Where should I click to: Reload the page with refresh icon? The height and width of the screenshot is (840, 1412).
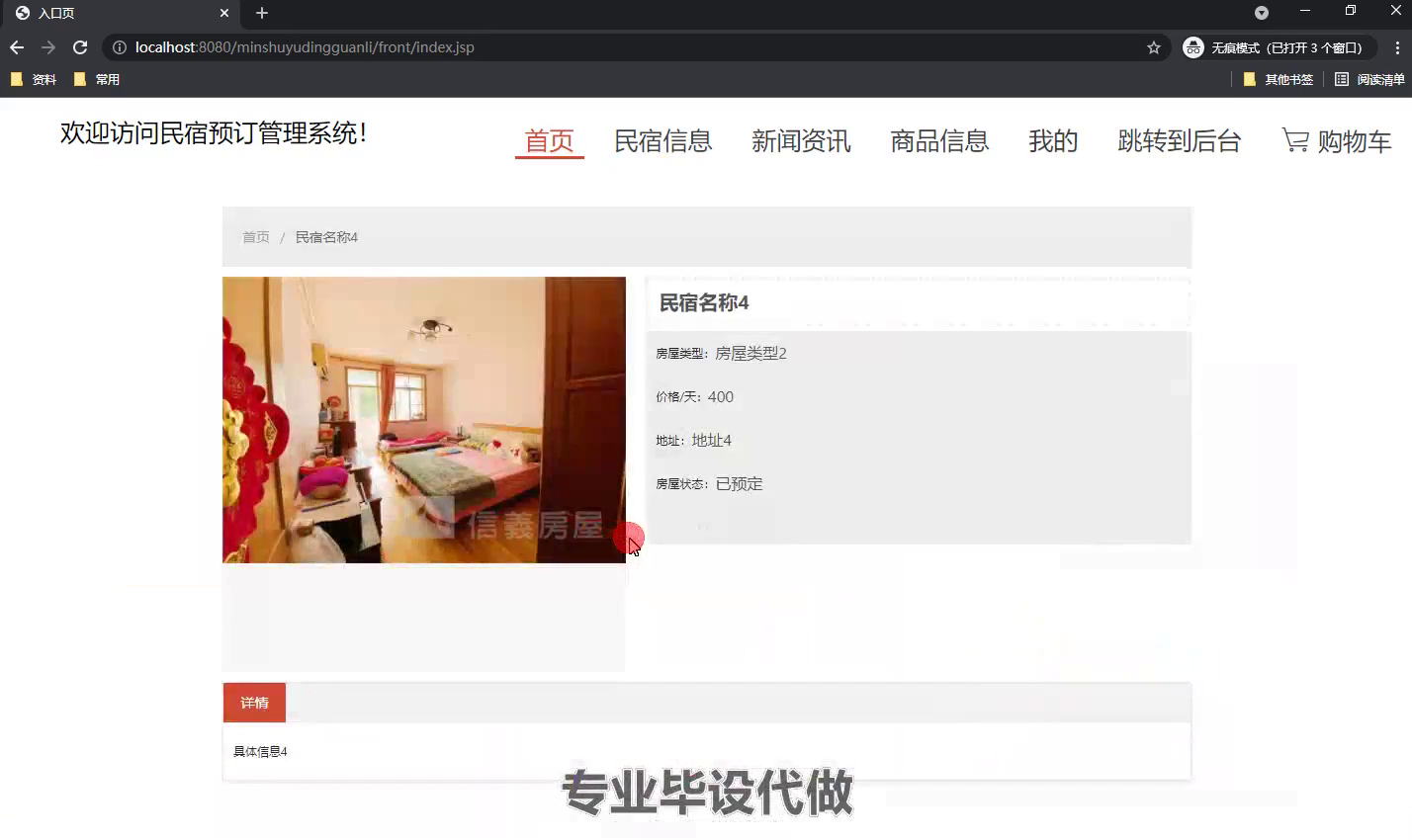80,47
